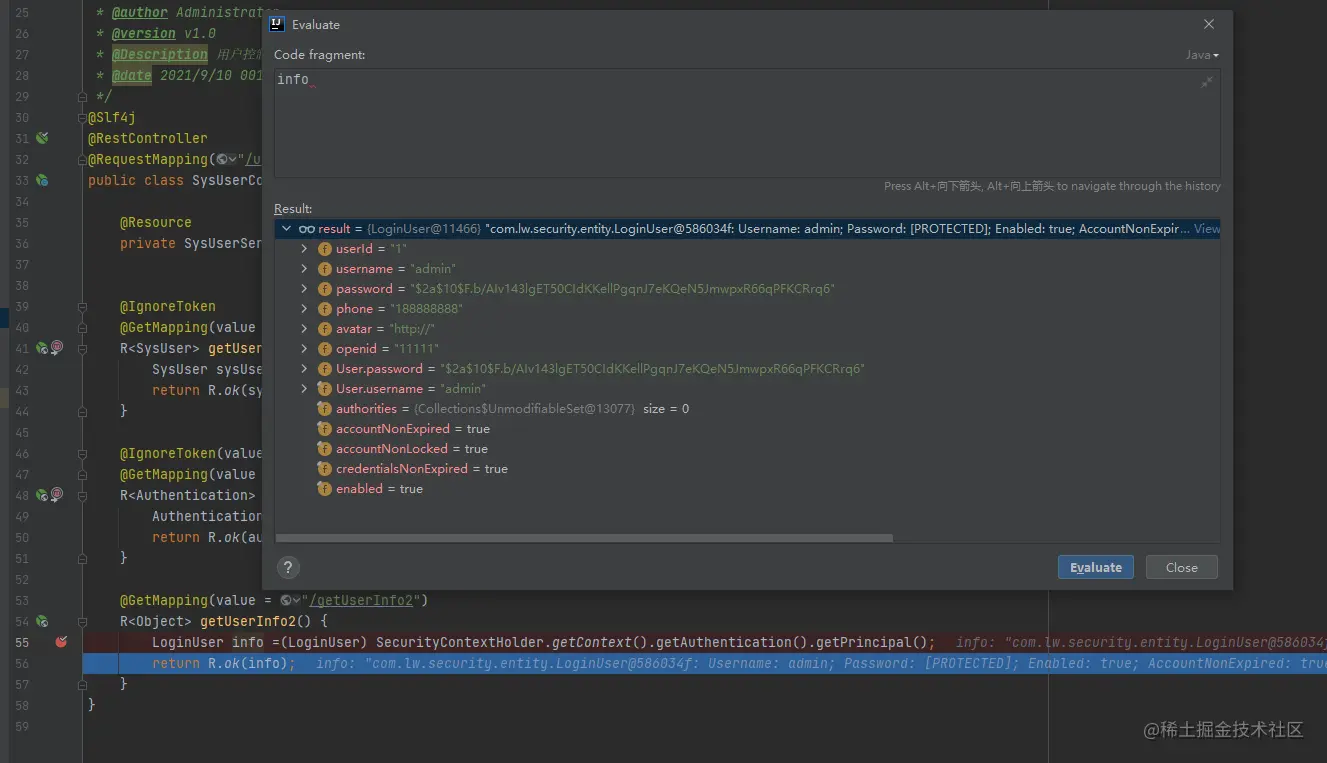Click the expand editor icon in Code fragment

click(1207, 82)
